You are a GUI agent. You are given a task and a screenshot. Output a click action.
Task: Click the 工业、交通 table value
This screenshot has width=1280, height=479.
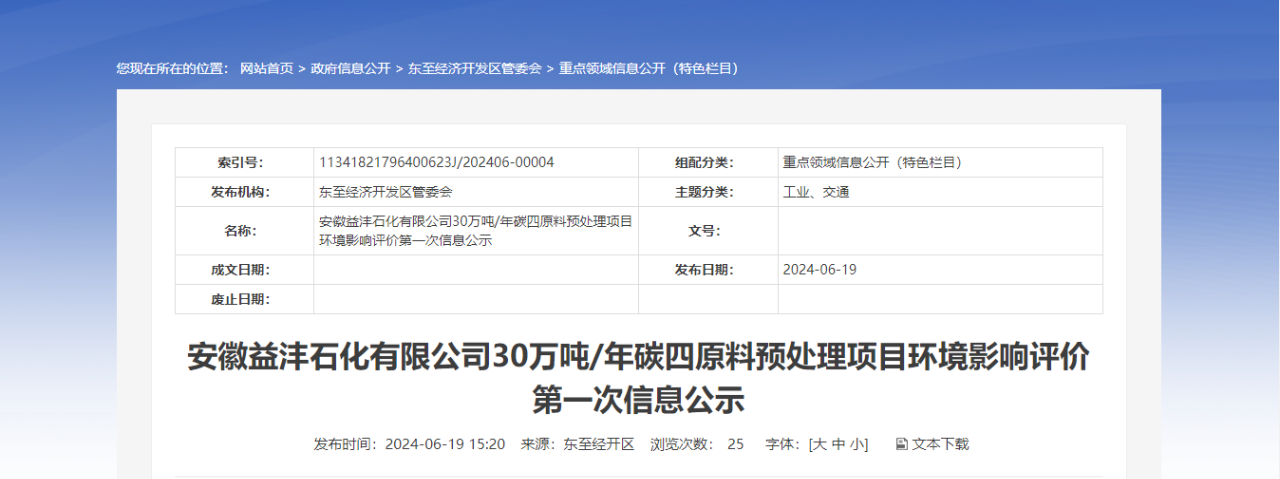(x=816, y=192)
